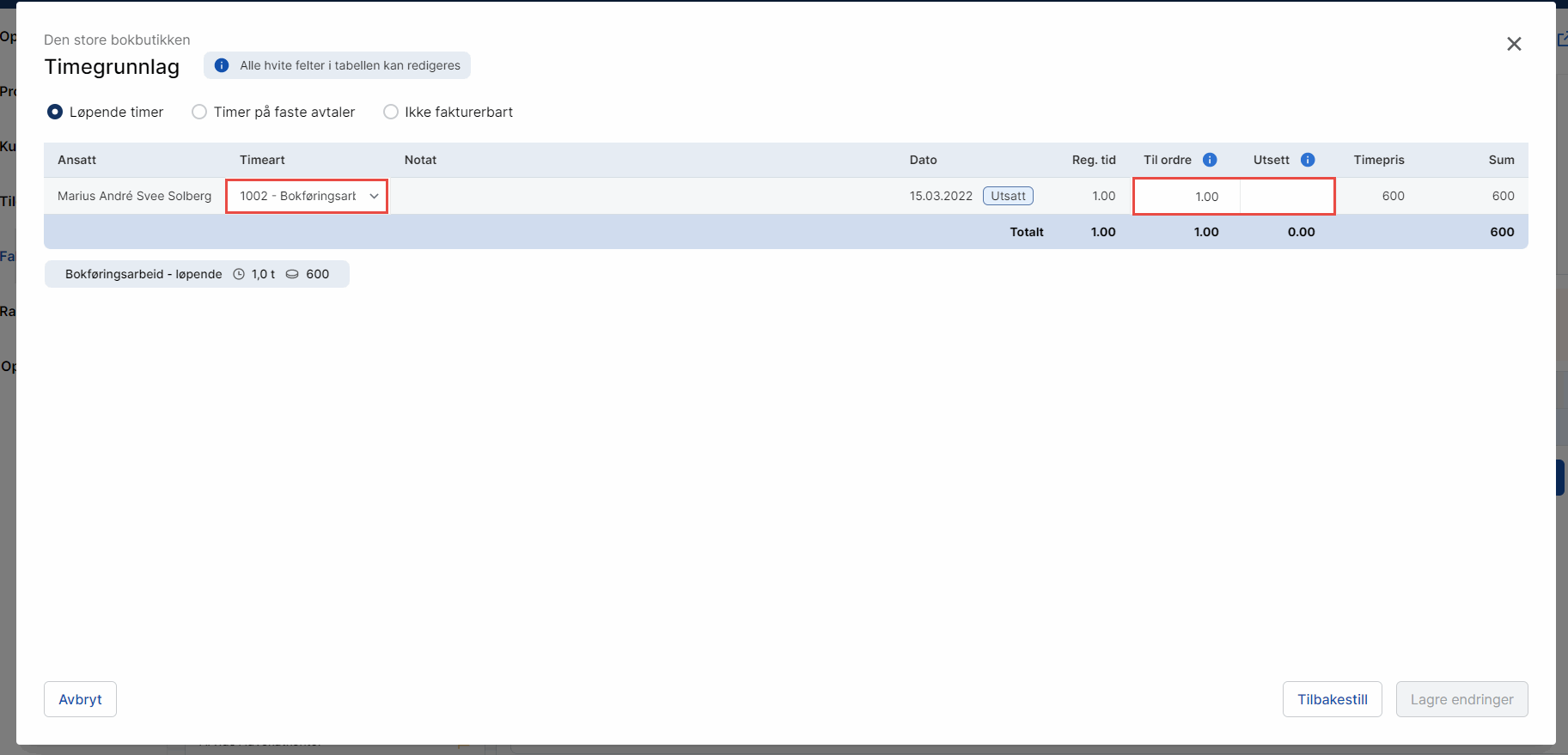This screenshot has height=755, width=1568.
Task: Click the info icon beside Til ordre
Action: tap(1210, 160)
